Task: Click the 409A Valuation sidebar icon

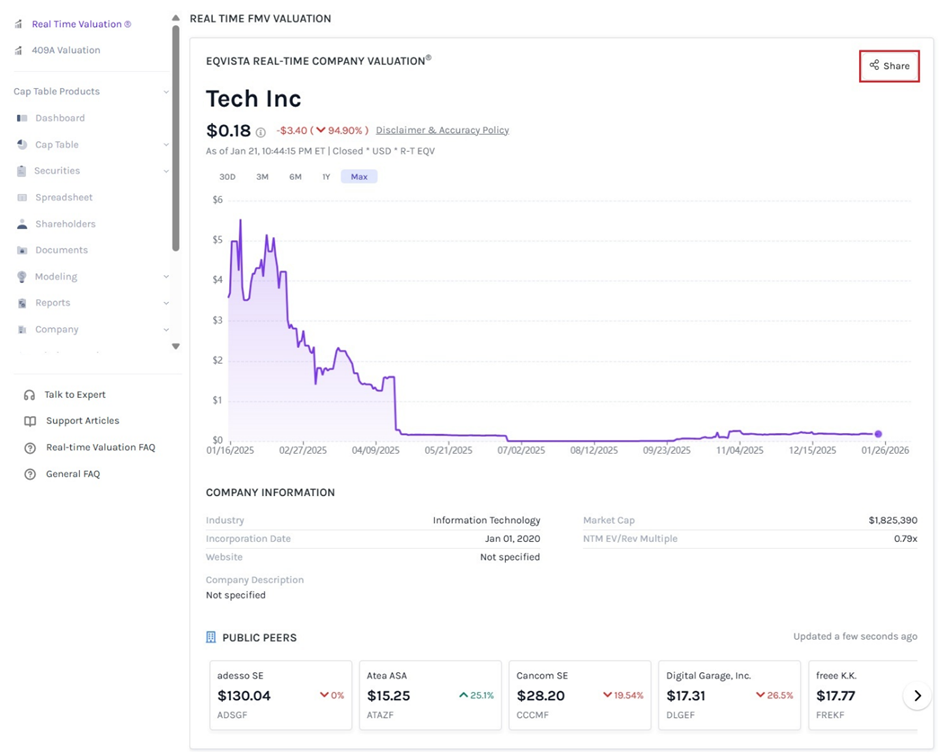Action: point(19,50)
